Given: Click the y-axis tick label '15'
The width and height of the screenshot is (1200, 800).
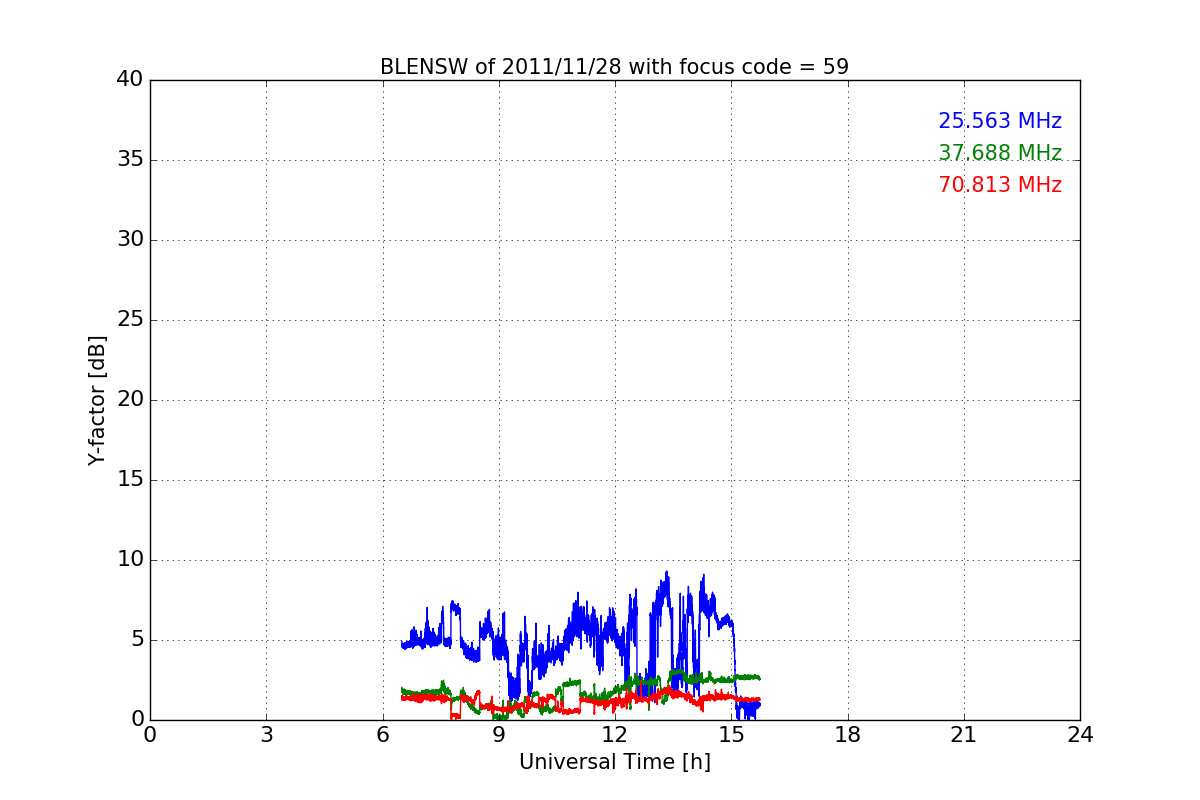Looking at the screenshot, I should (x=130, y=480).
